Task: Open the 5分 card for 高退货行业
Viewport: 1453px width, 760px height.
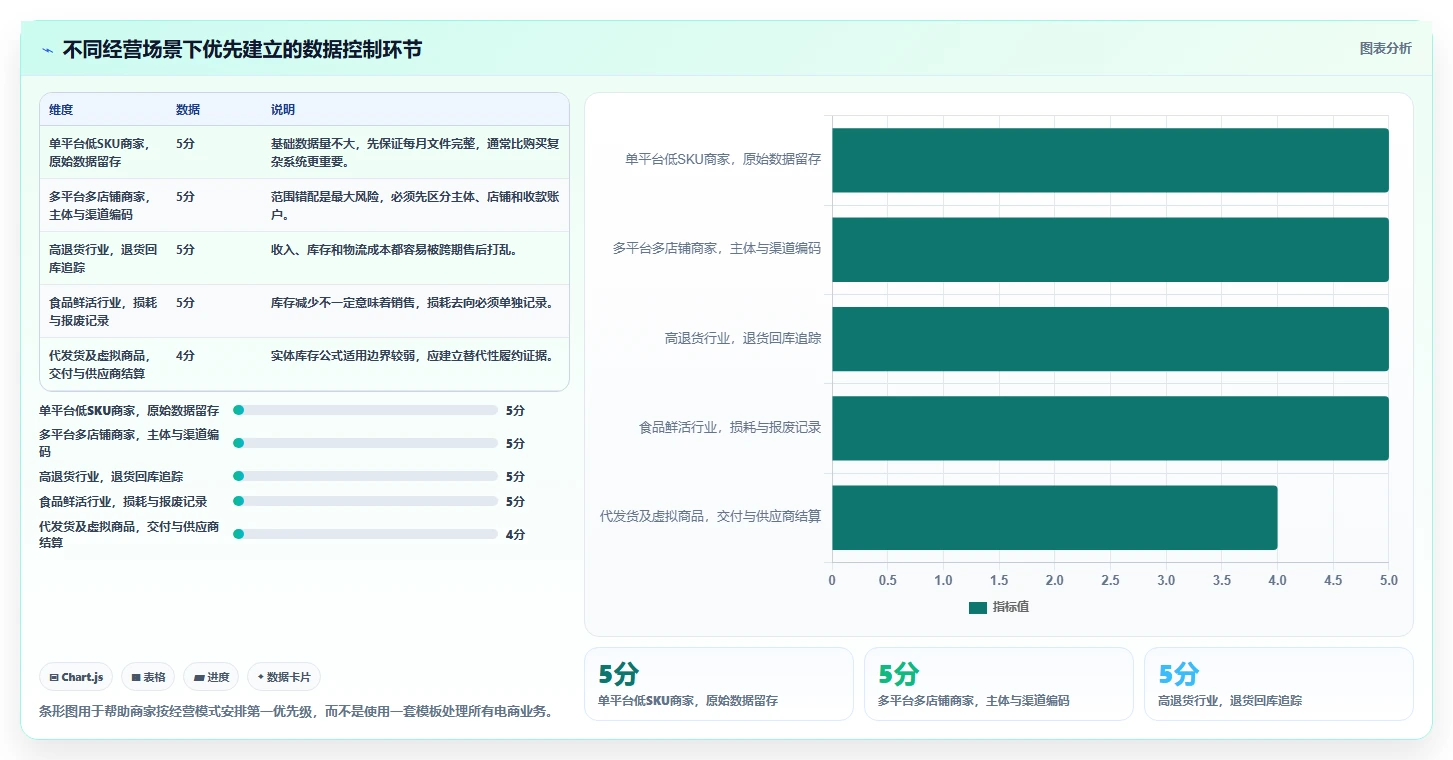Action: pyautogui.click(x=1279, y=684)
